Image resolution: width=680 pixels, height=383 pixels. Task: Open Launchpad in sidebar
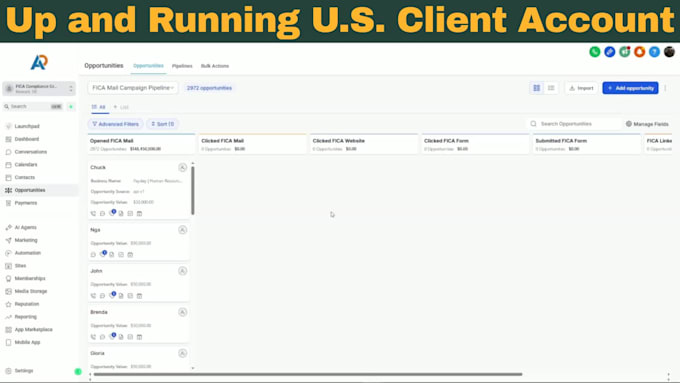(x=27, y=126)
